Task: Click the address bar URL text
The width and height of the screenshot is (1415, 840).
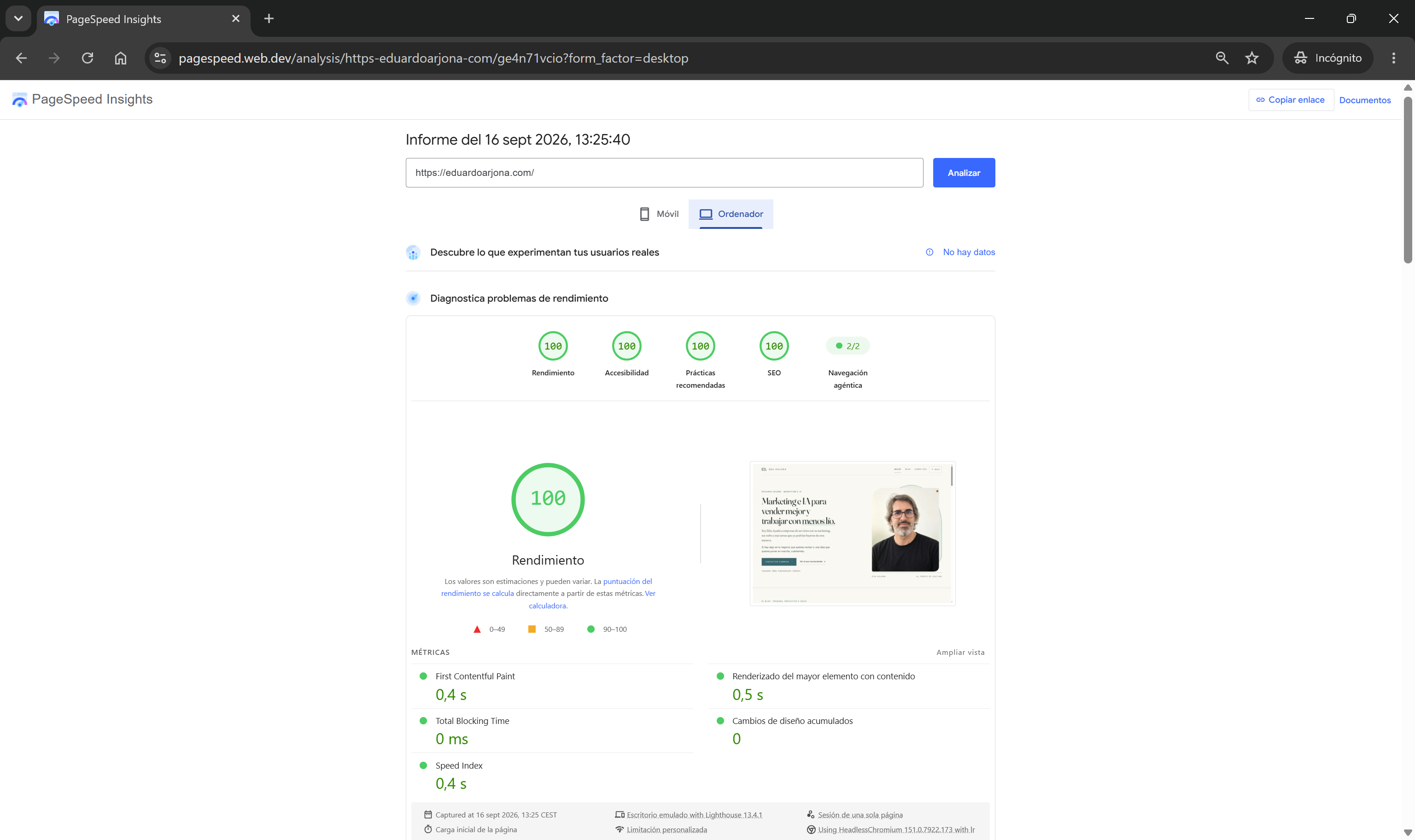Action: [x=433, y=58]
